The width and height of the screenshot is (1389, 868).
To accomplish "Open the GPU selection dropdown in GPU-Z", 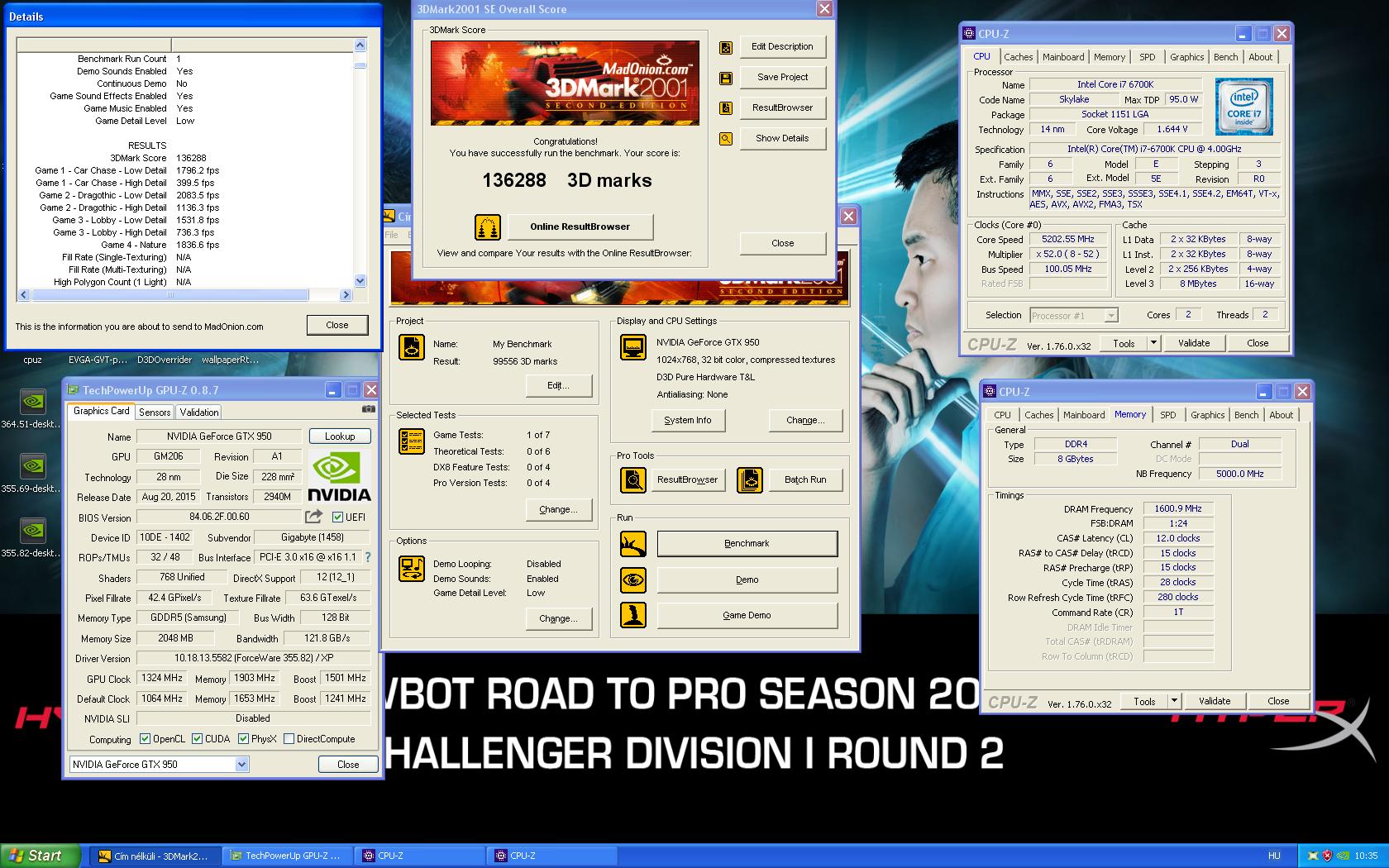I will [x=241, y=765].
